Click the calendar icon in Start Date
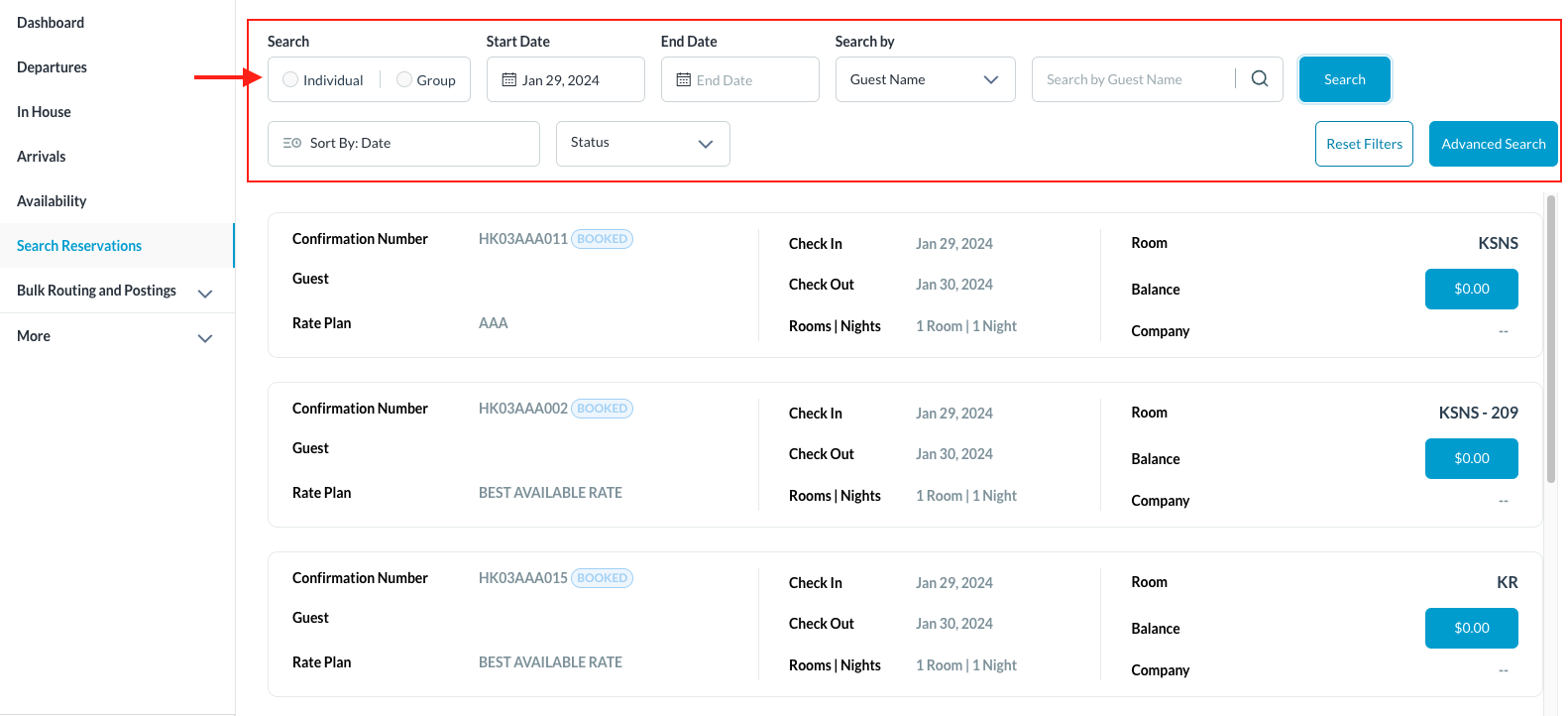 [509, 79]
